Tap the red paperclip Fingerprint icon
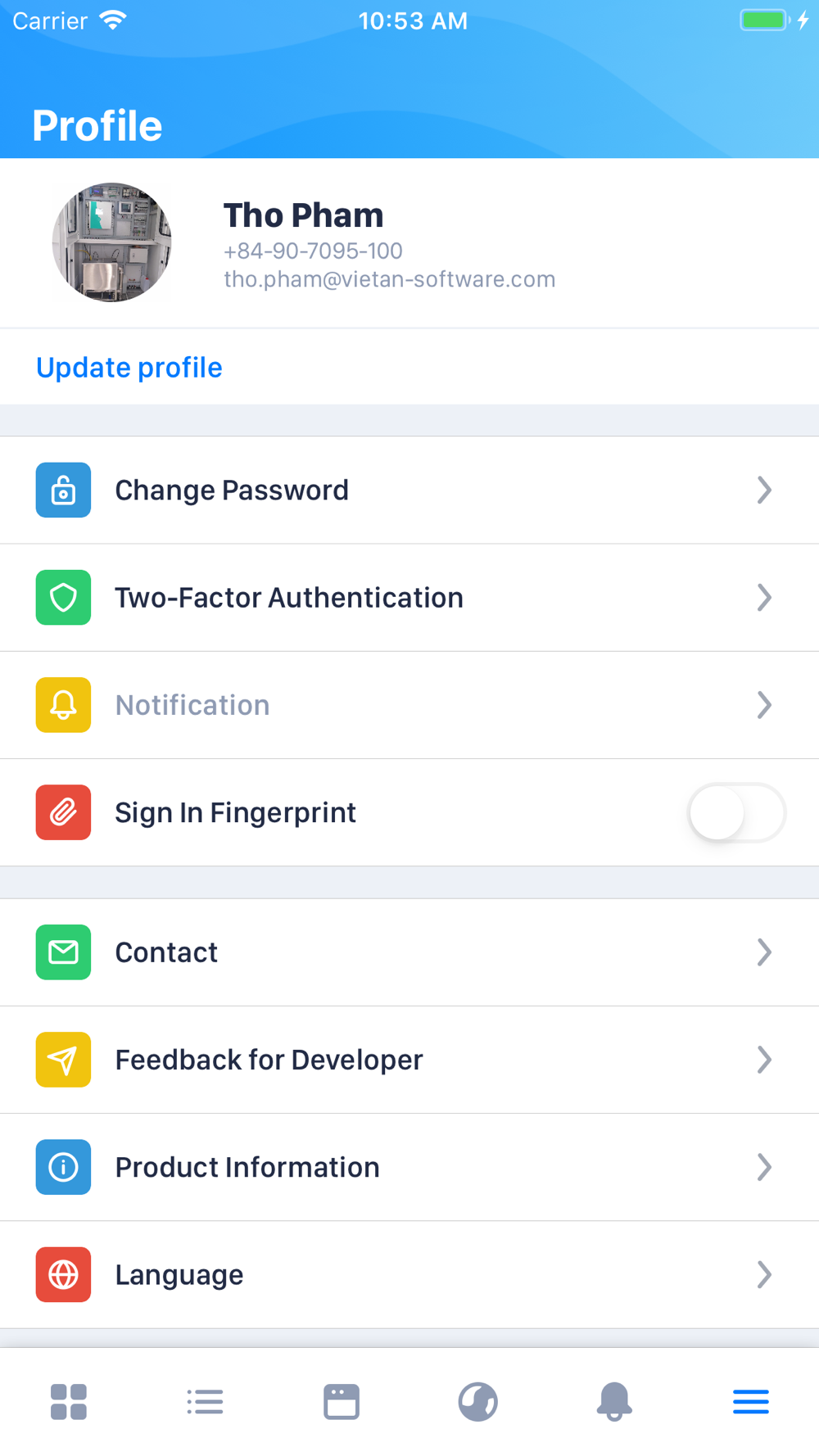 click(x=63, y=812)
